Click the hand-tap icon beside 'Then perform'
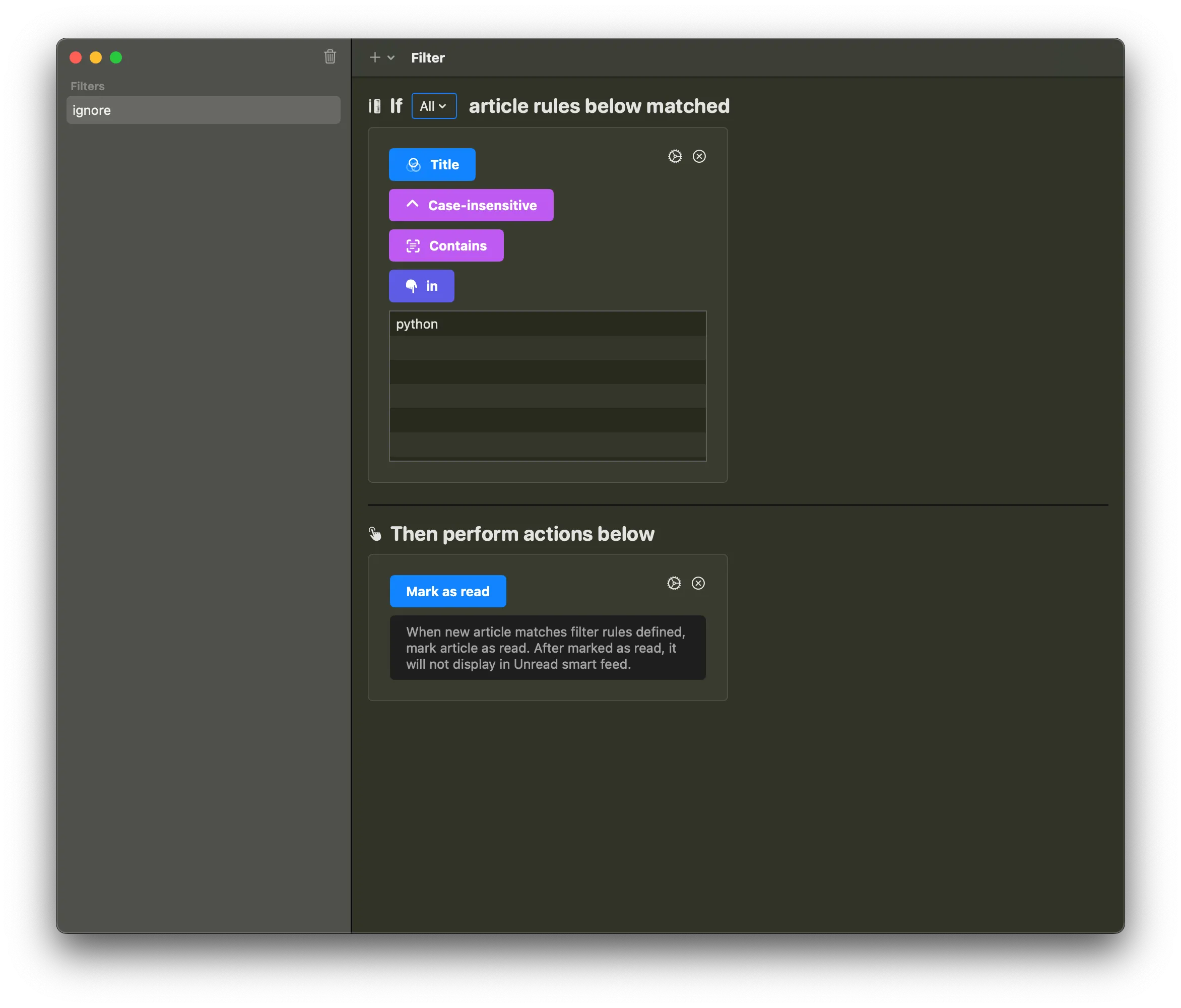 374,534
